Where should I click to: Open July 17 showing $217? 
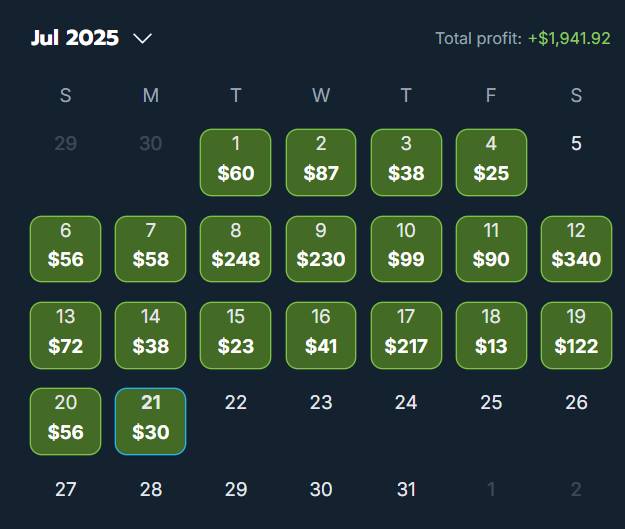coord(406,335)
